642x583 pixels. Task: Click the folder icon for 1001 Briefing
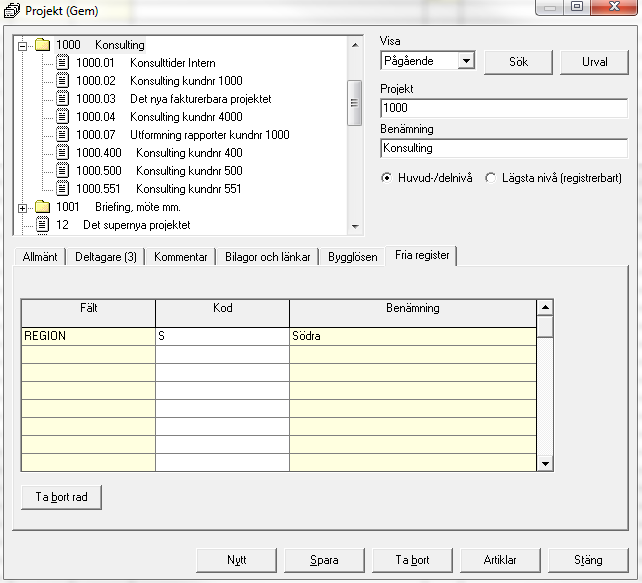42,207
